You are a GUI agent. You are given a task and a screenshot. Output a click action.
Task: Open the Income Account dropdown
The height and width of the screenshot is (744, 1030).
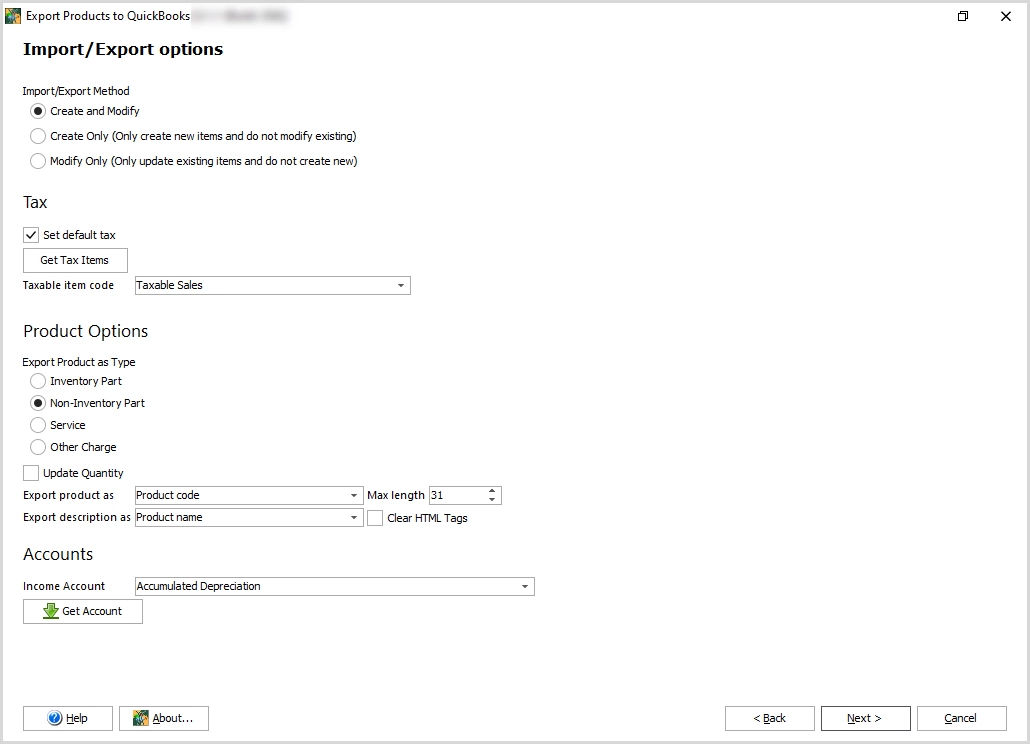click(525, 586)
